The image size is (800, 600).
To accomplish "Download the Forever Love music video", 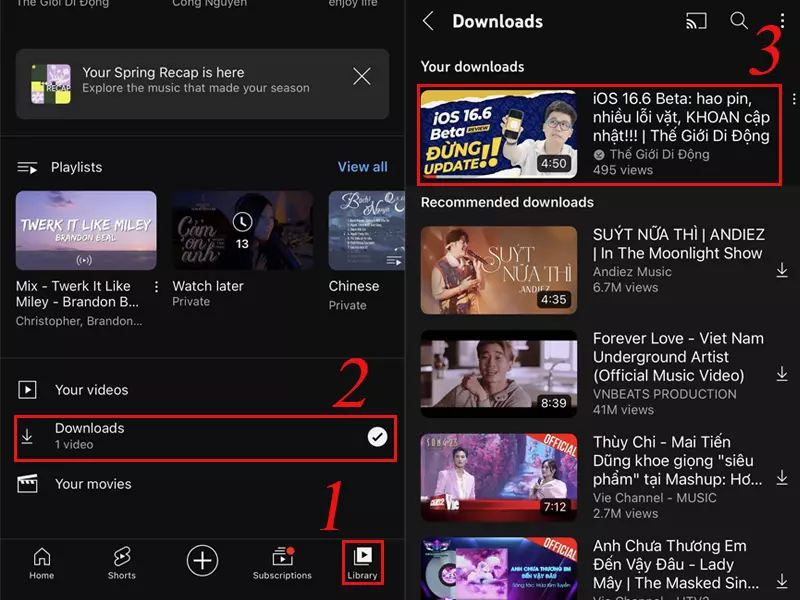I will coord(782,374).
